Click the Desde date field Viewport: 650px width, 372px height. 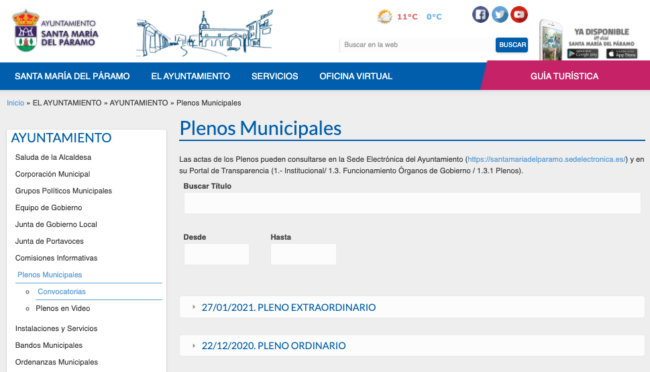216,254
